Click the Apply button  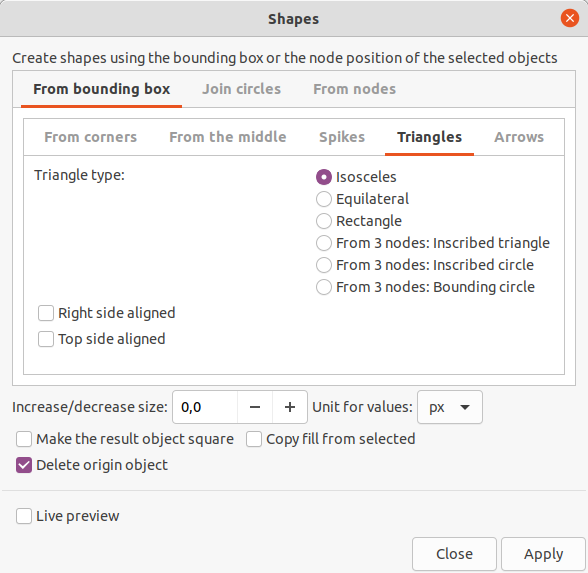coord(543,554)
